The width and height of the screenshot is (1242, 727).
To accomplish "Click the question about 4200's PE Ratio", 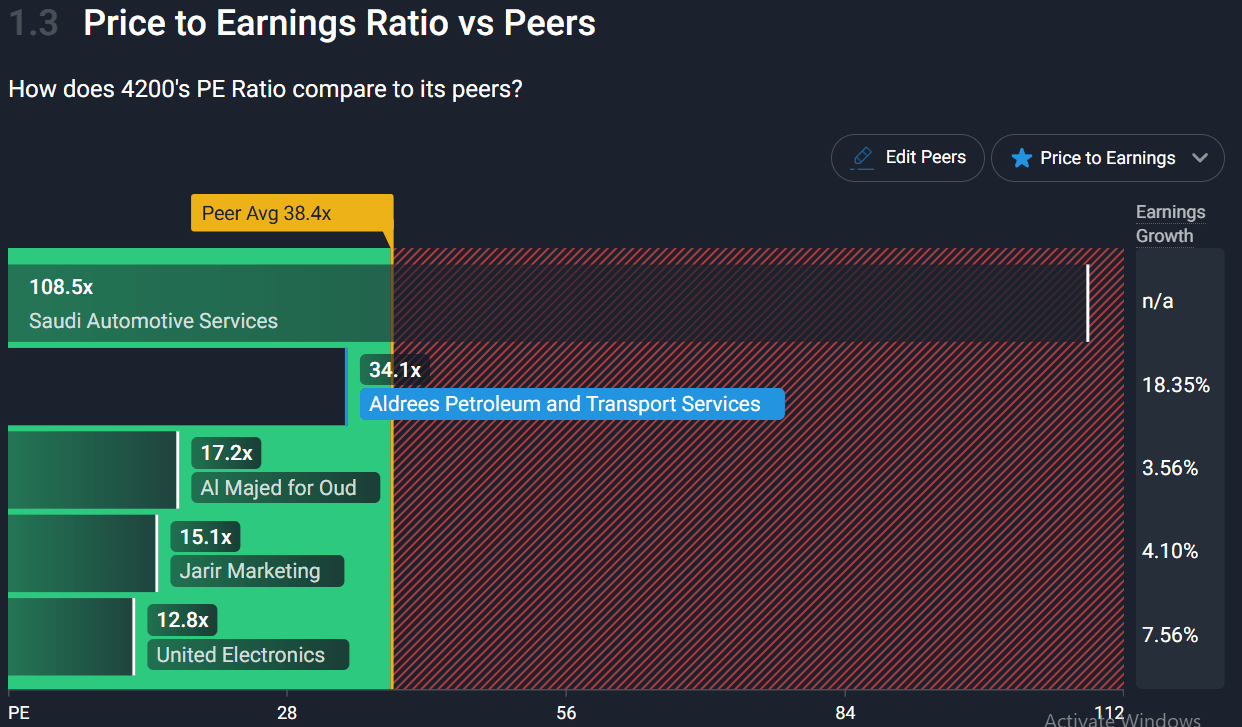I will tap(265, 89).
